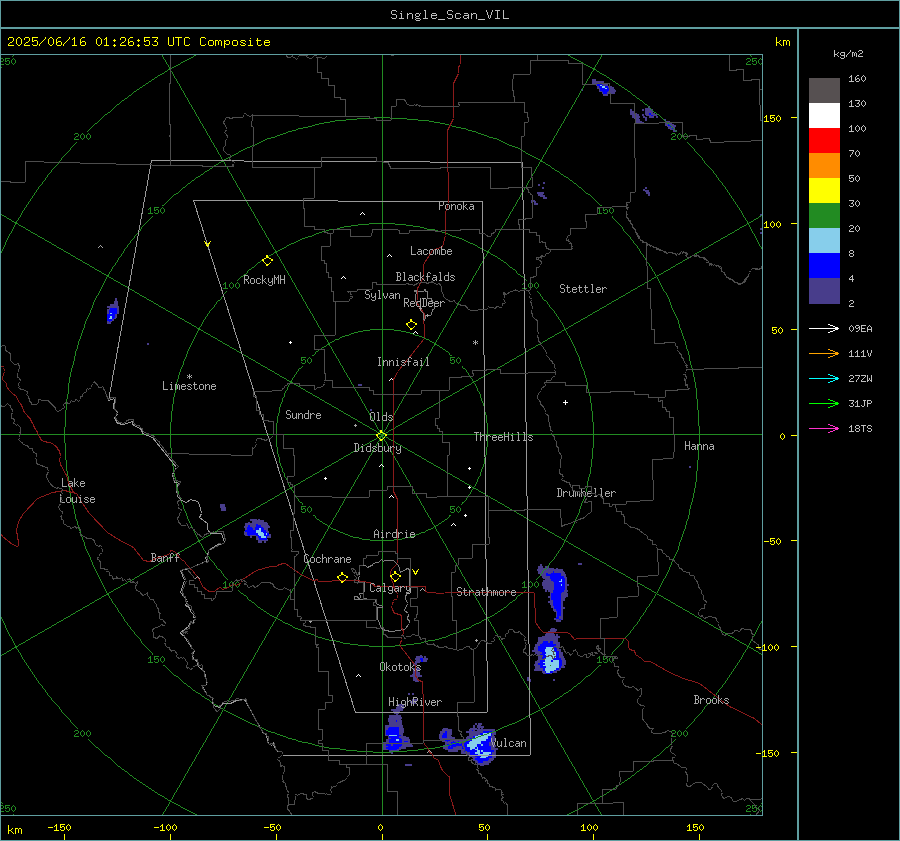Click the Brooks town label
Screen dimensions: 900x841
[x=711, y=700]
